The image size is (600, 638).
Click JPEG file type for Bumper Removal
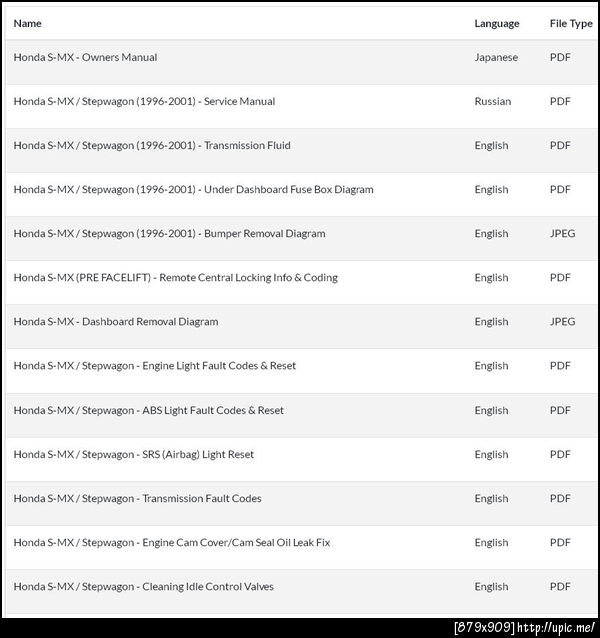point(562,234)
